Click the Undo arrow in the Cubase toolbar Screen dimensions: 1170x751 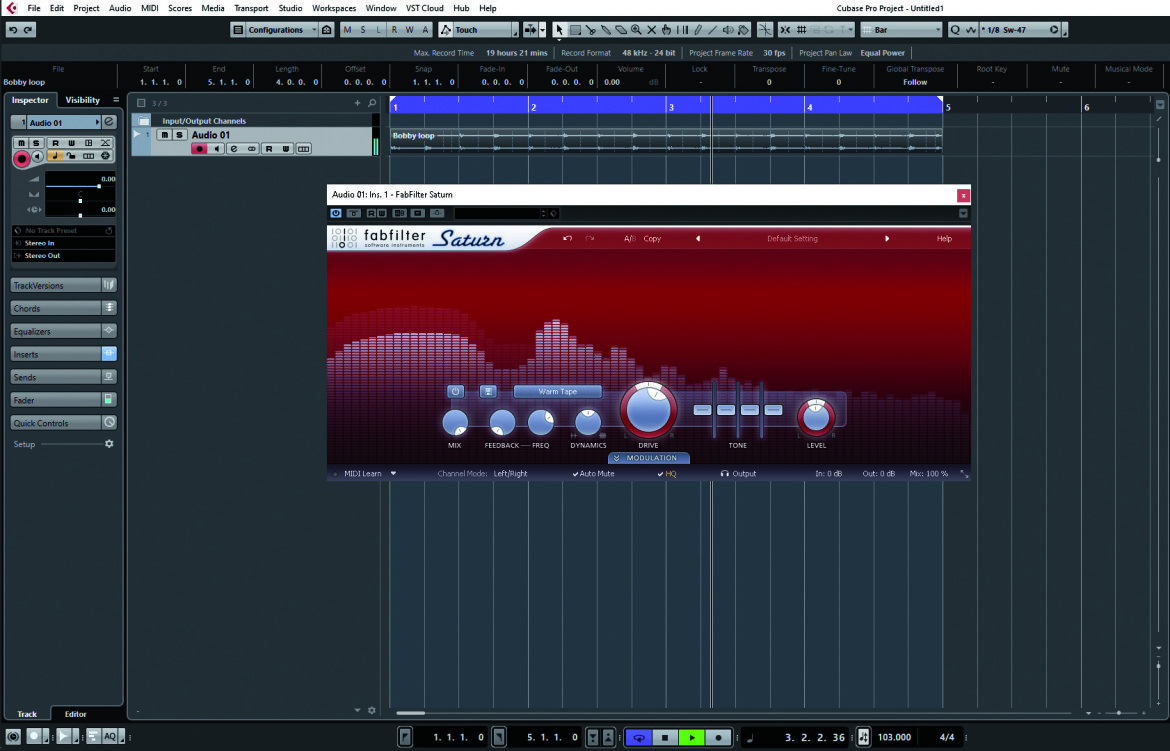tap(13, 30)
